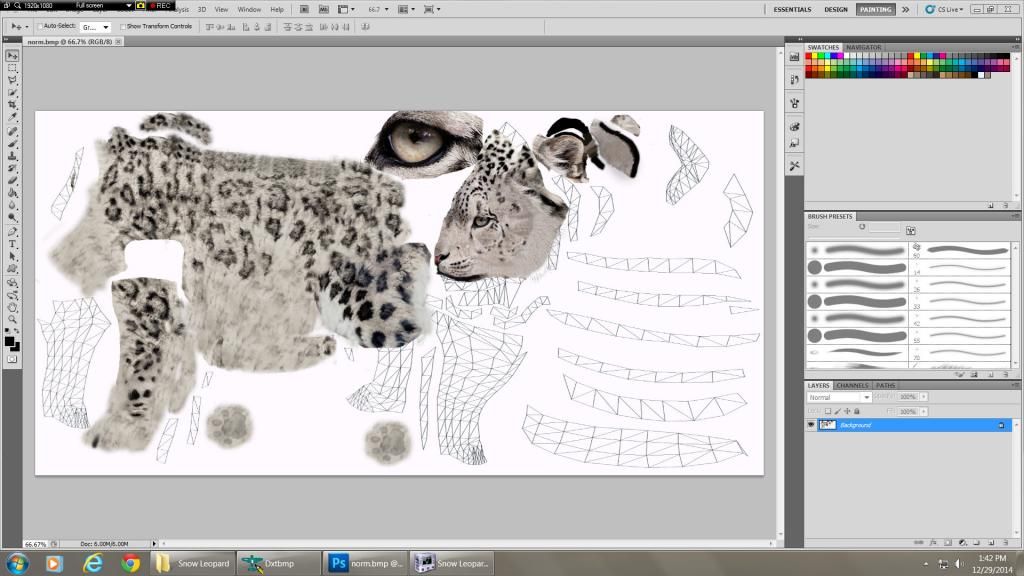Image resolution: width=1024 pixels, height=576 pixels.
Task: Open the layer blend mode Normal dropdown
Action: click(x=839, y=397)
